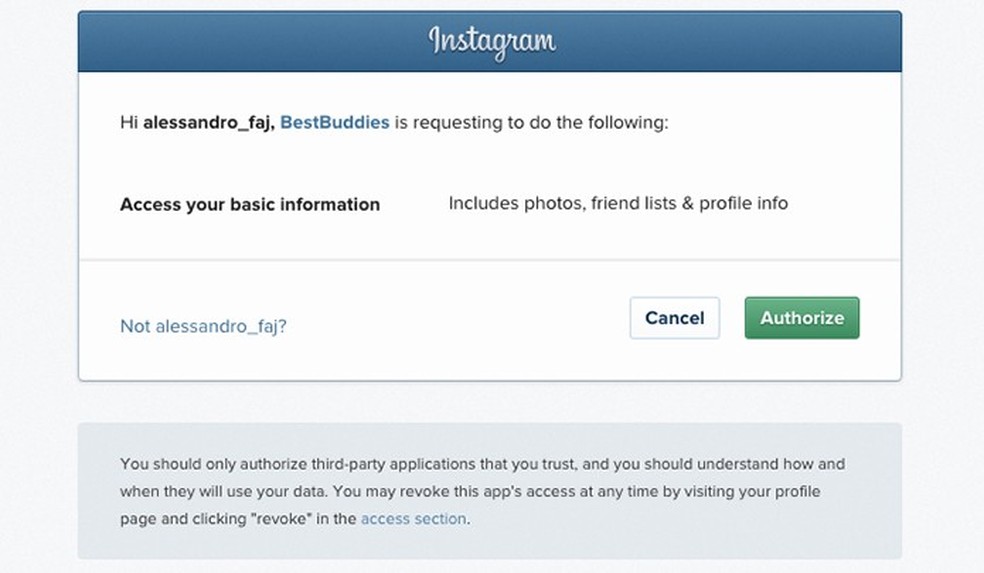
Task: Click the "when they will use your data" text
Action: 223,492
